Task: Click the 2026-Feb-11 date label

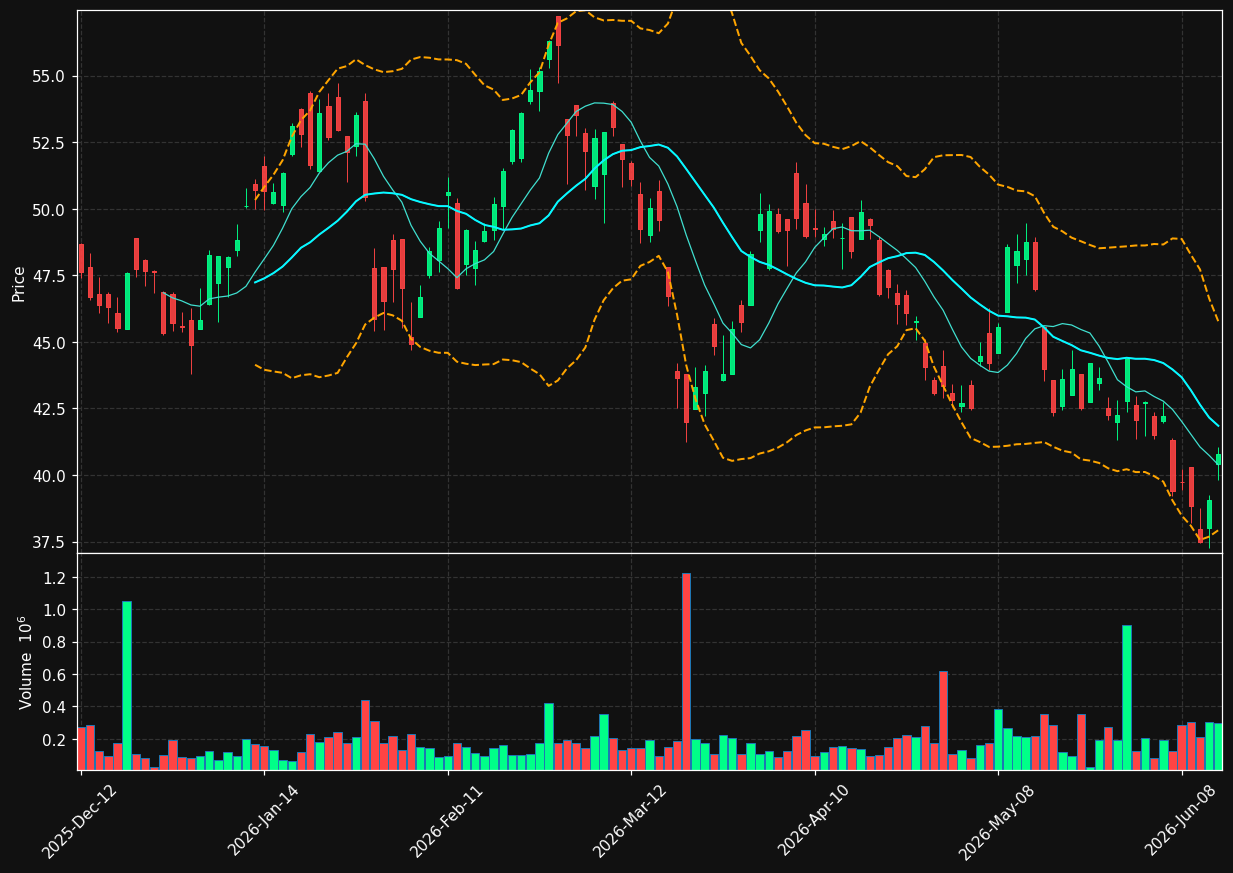Action: pyautogui.click(x=447, y=821)
